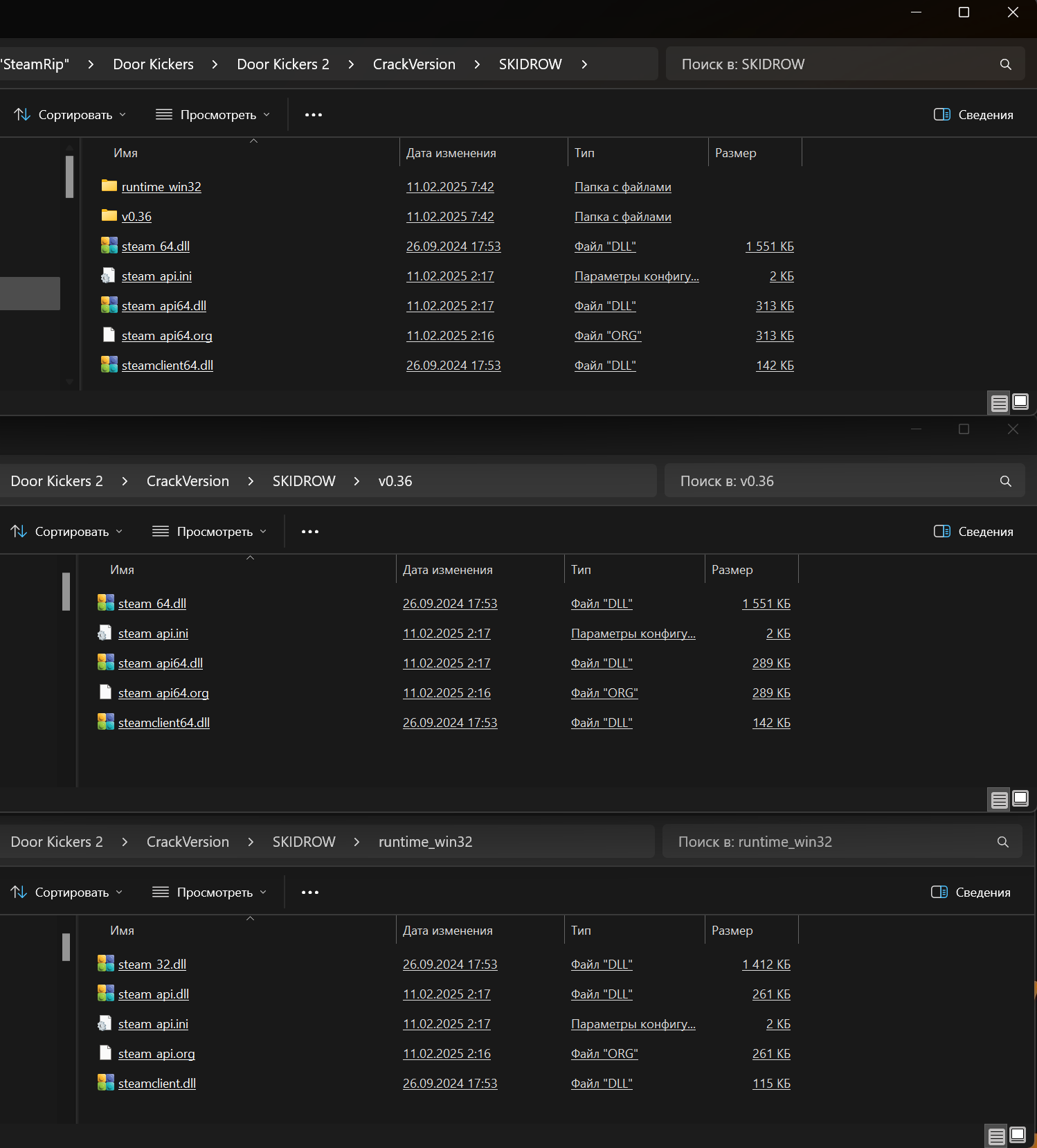The image size is (1037, 1148).
Task: Select steam_api.ini icon in SKIDROW window
Action: click(109, 275)
